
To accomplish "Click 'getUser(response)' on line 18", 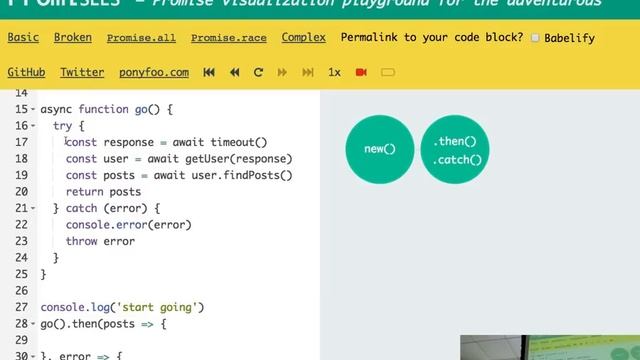I will (239, 159).
